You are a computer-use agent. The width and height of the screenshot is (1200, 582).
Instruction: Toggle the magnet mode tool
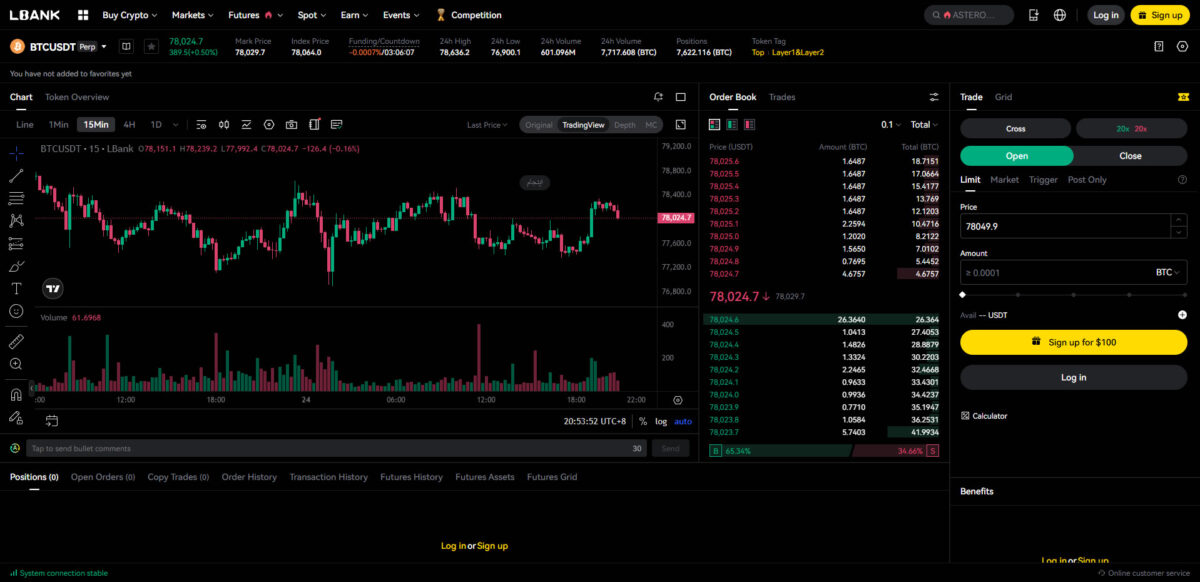(16, 395)
